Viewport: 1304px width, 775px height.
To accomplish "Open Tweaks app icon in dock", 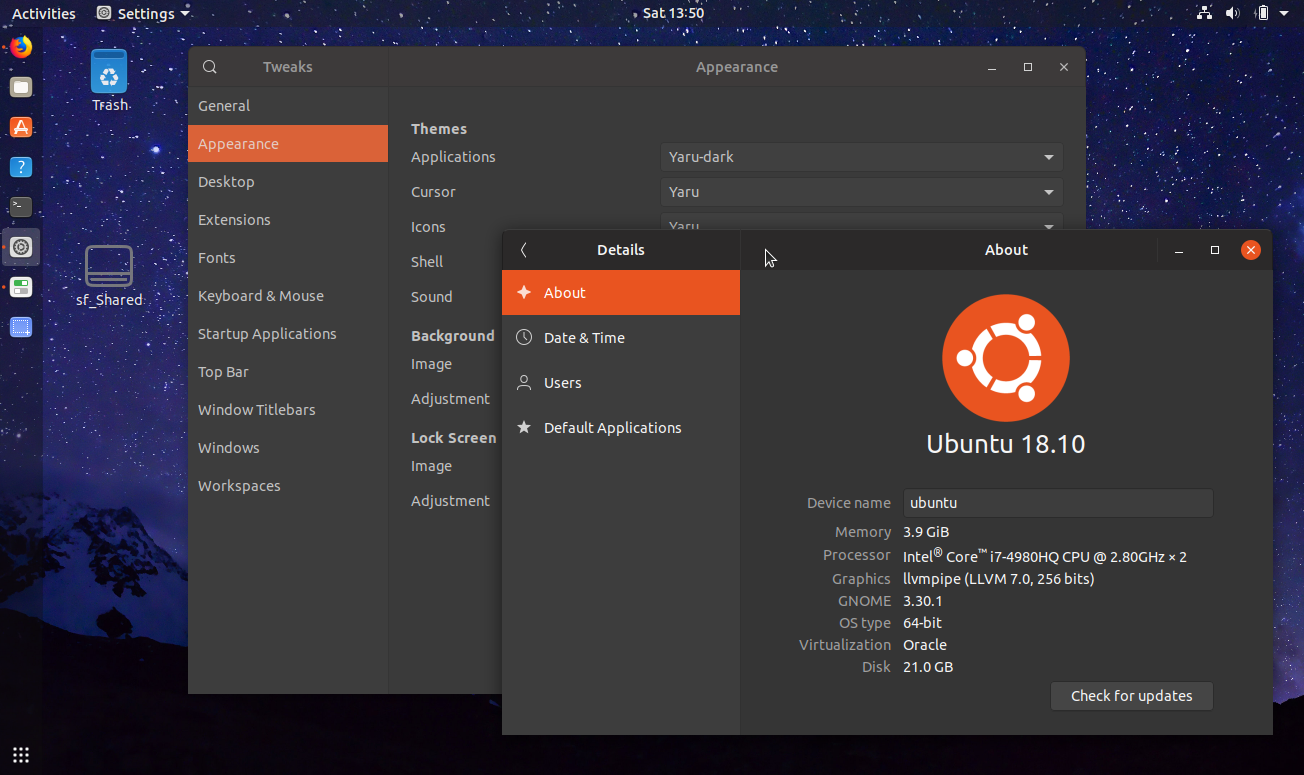I will 21,287.
